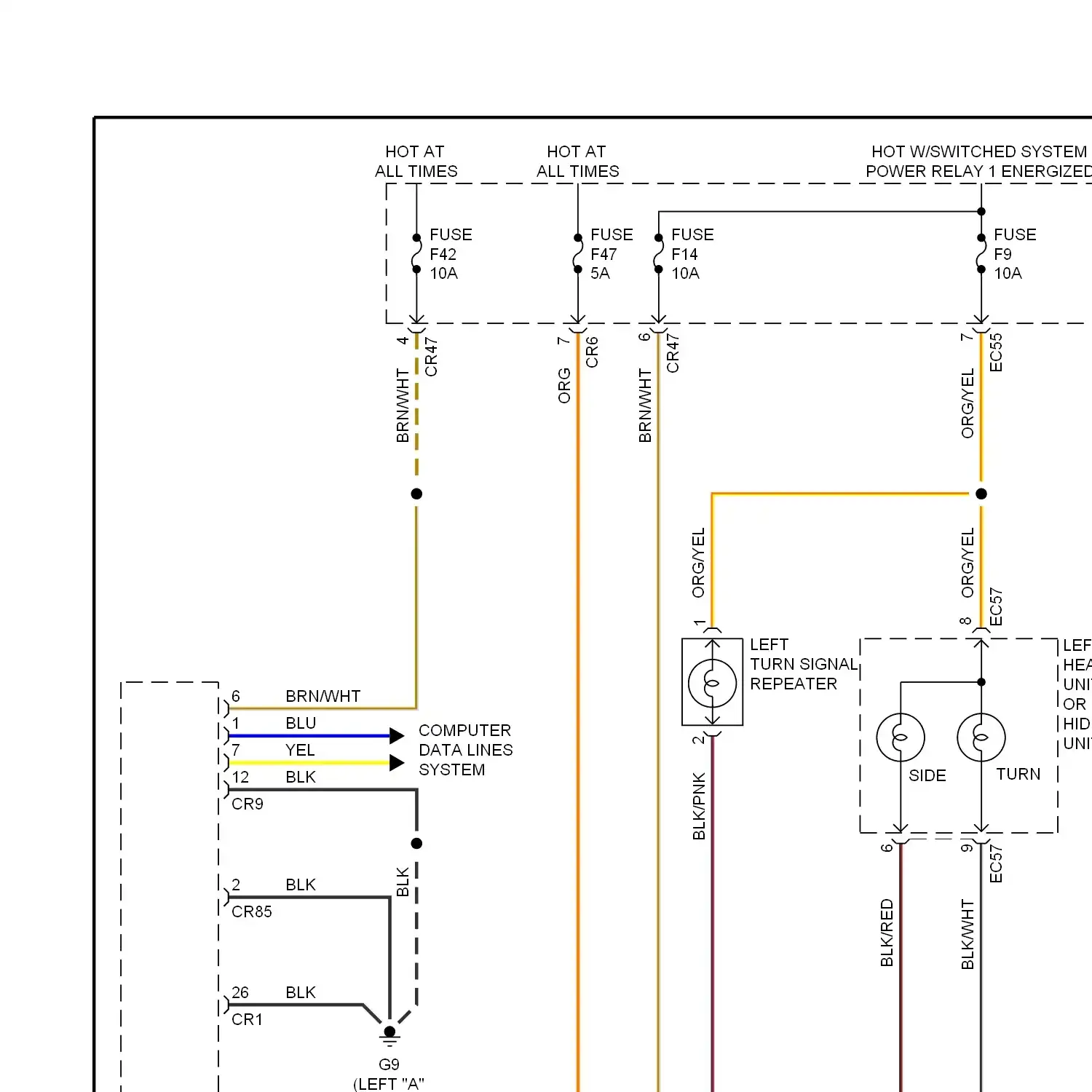Click the splice dot on ORG/YEL wire junction
The height and width of the screenshot is (1092, 1092).
click(981, 494)
